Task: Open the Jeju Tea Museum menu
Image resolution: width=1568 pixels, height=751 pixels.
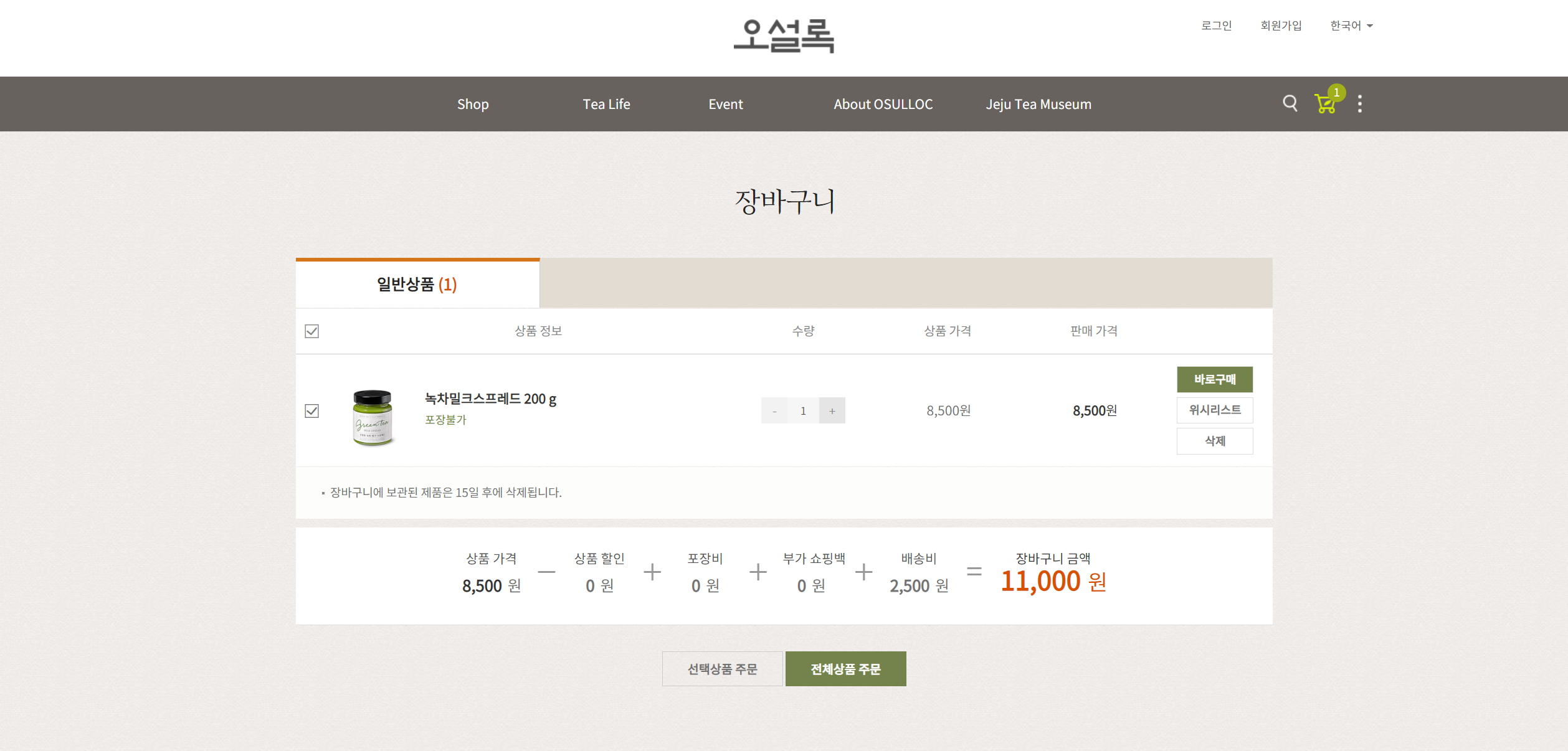Action: tap(1038, 104)
